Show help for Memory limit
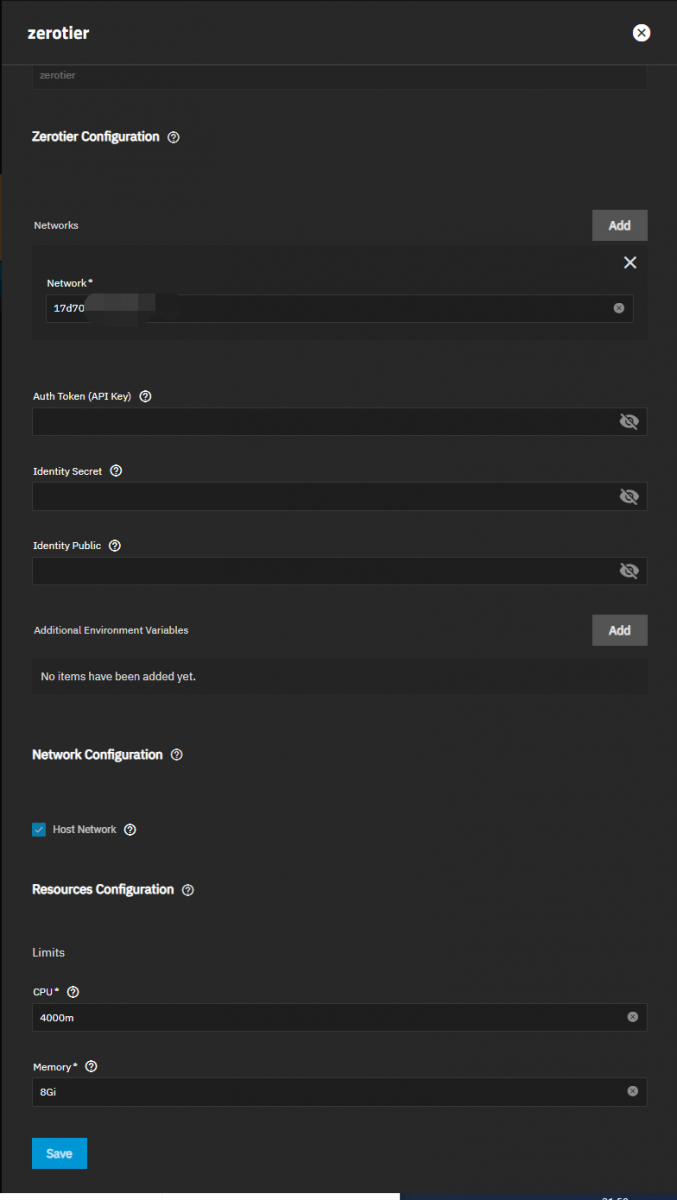677x1200 pixels. click(91, 1067)
